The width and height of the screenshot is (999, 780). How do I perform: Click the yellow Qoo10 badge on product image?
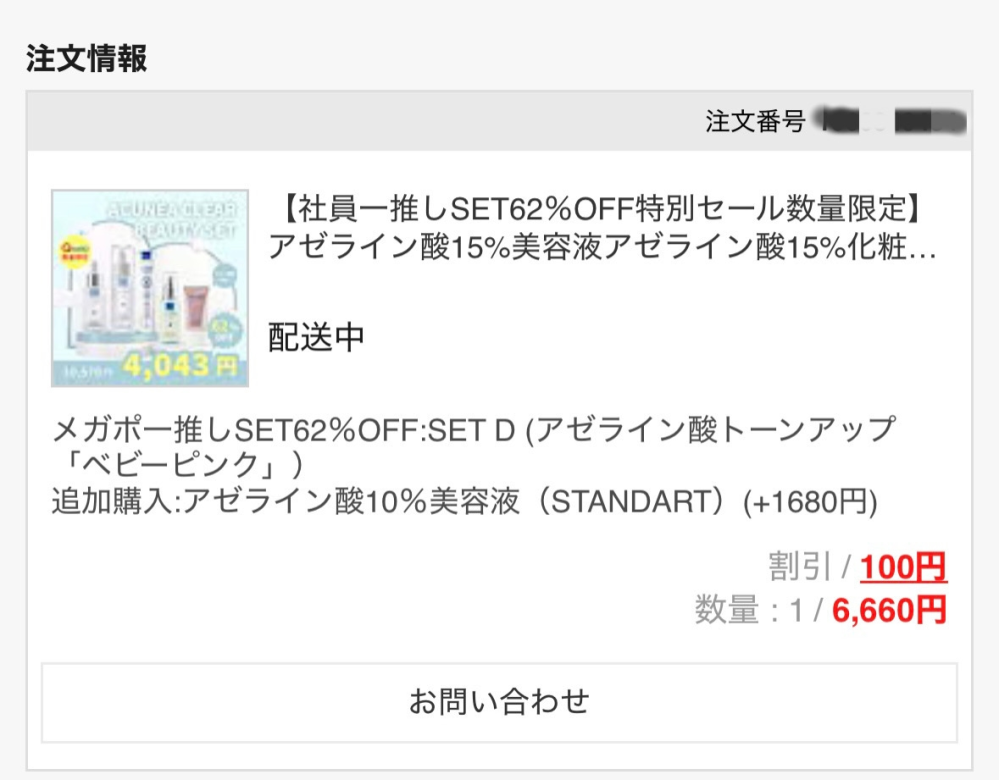(75, 252)
